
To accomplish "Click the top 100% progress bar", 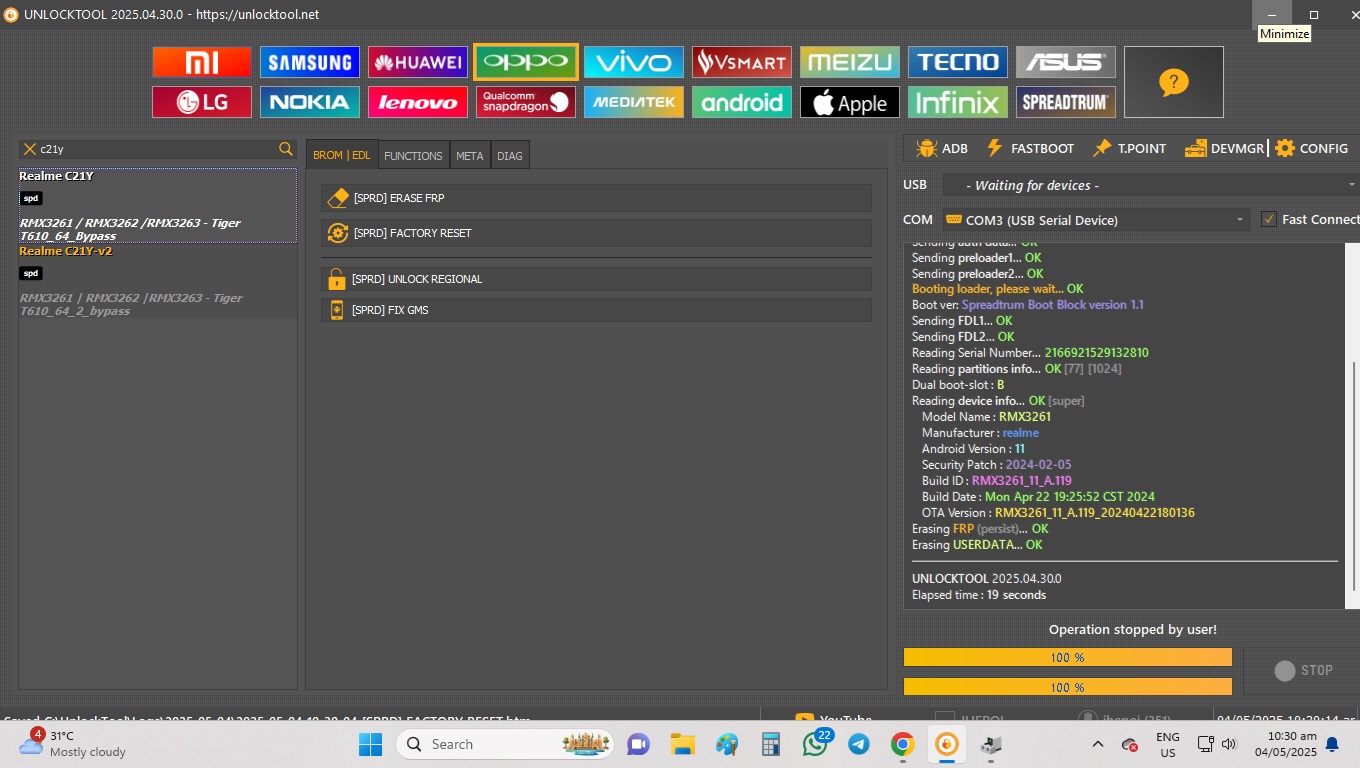I will (1067, 657).
